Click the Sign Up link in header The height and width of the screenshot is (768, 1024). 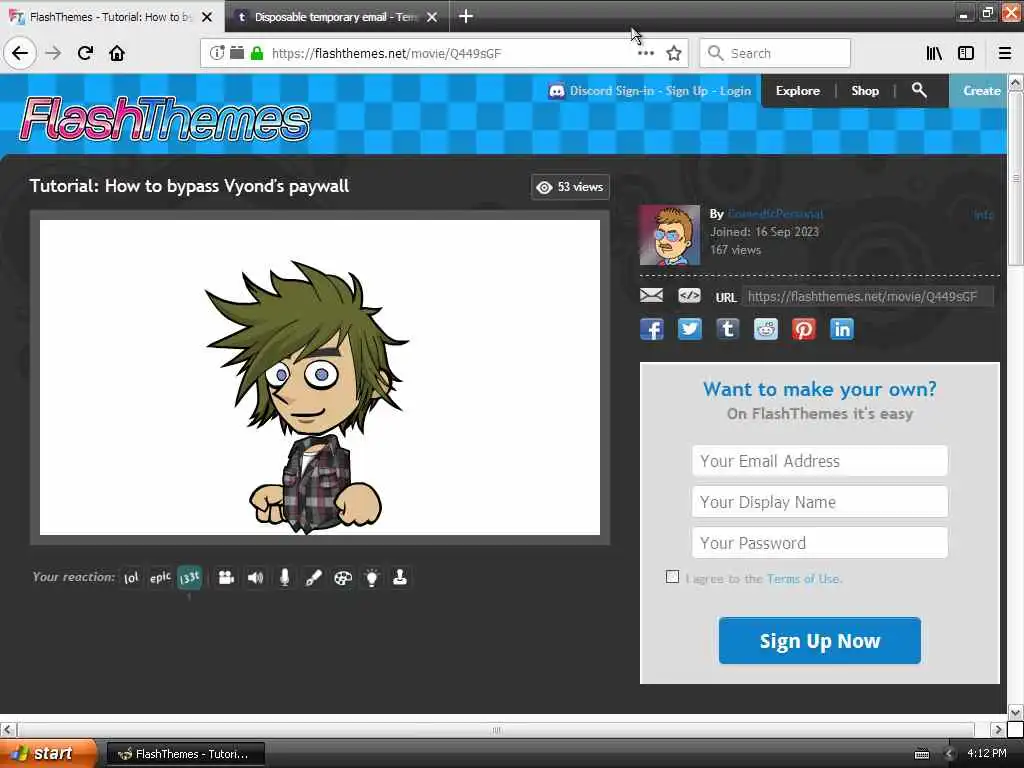tap(686, 91)
